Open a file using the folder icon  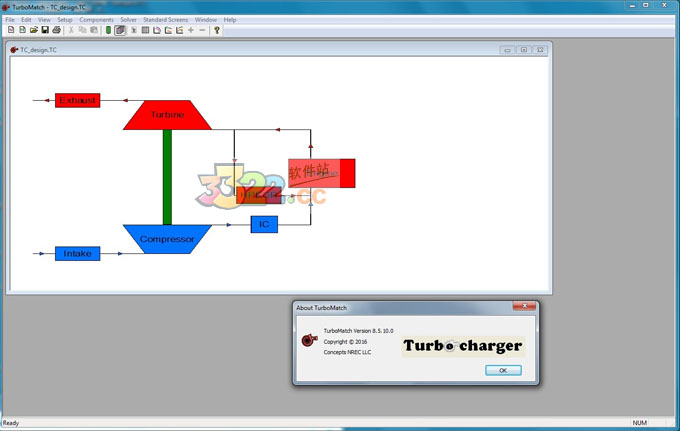pyautogui.click(x=33, y=30)
